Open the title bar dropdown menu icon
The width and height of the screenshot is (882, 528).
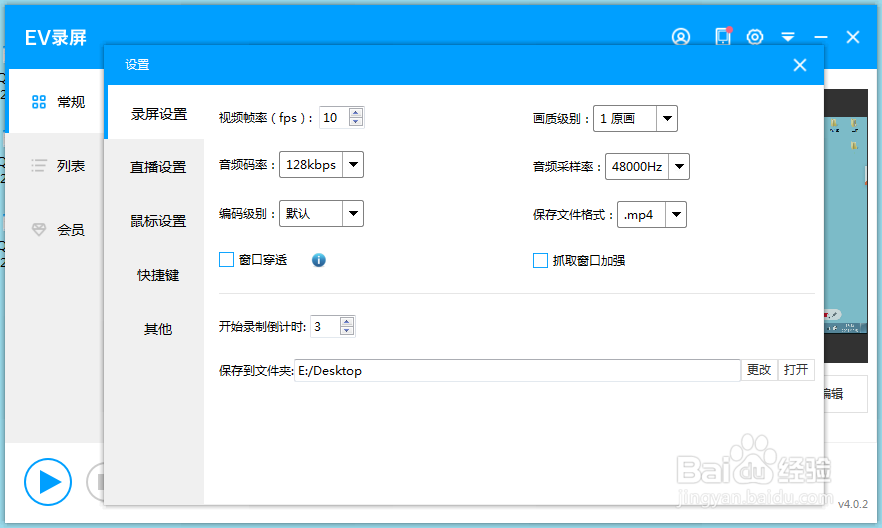tap(788, 37)
